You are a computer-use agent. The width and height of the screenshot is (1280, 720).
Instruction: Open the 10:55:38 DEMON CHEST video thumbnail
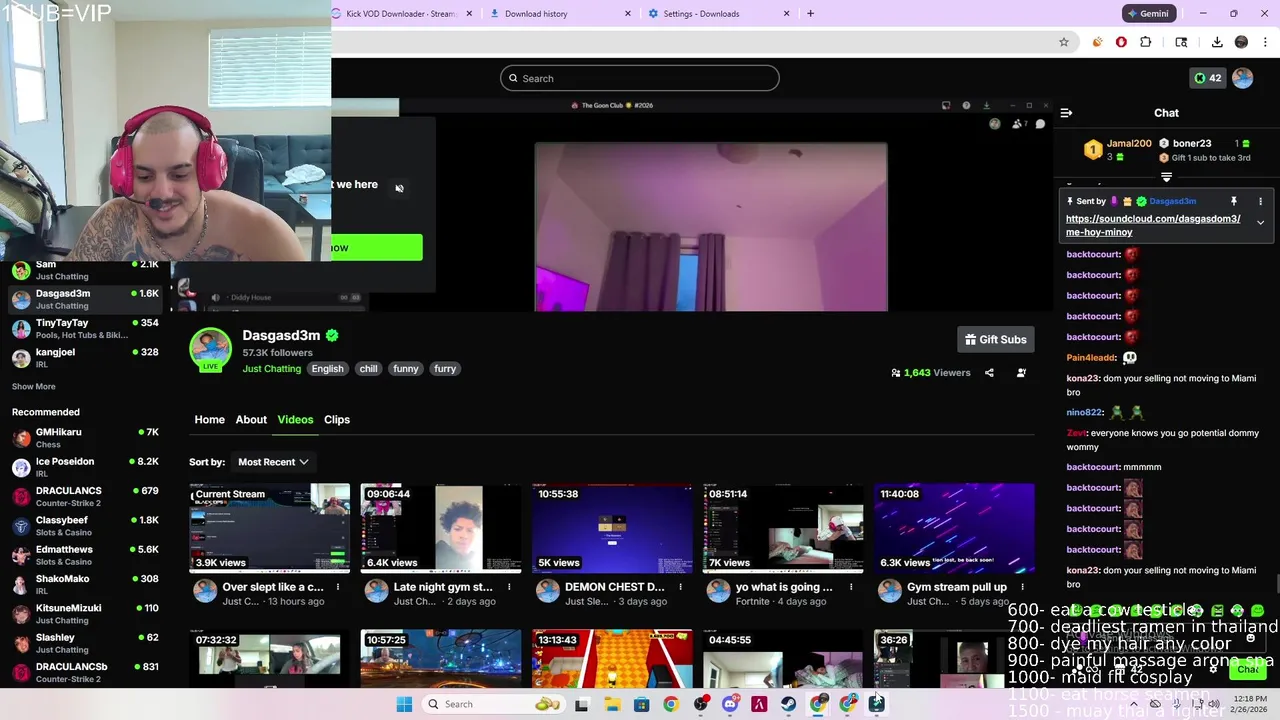click(x=612, y=528)
